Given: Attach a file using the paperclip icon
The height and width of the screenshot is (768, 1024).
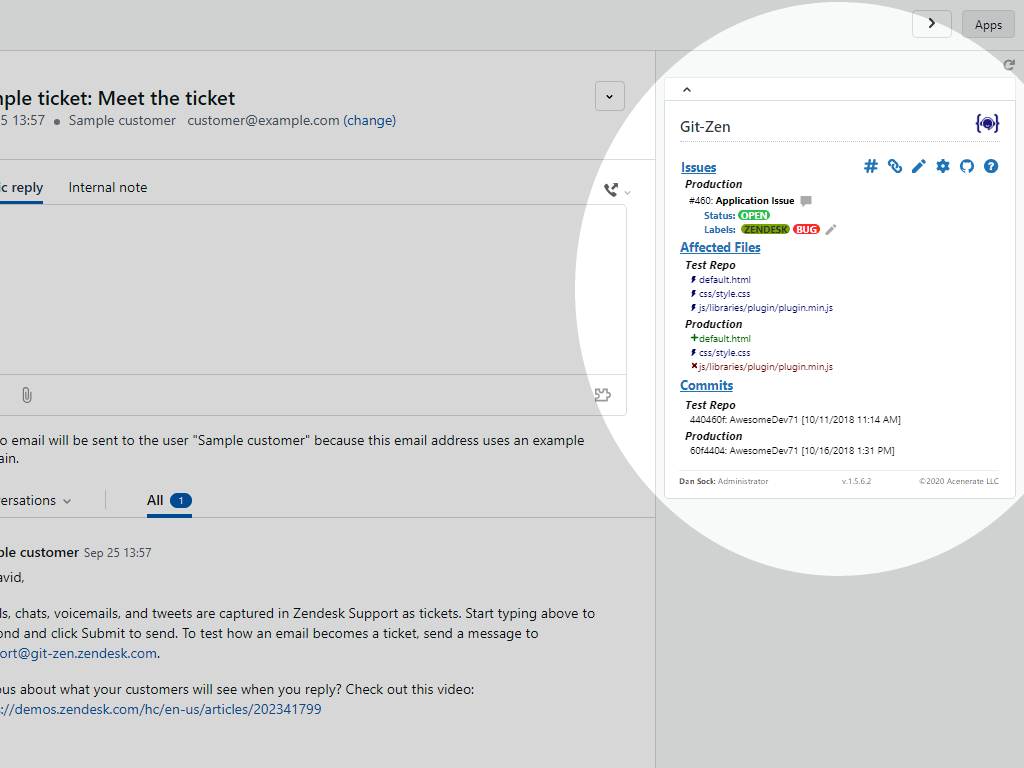Looking at the screenshot, I should coord(27,394).
